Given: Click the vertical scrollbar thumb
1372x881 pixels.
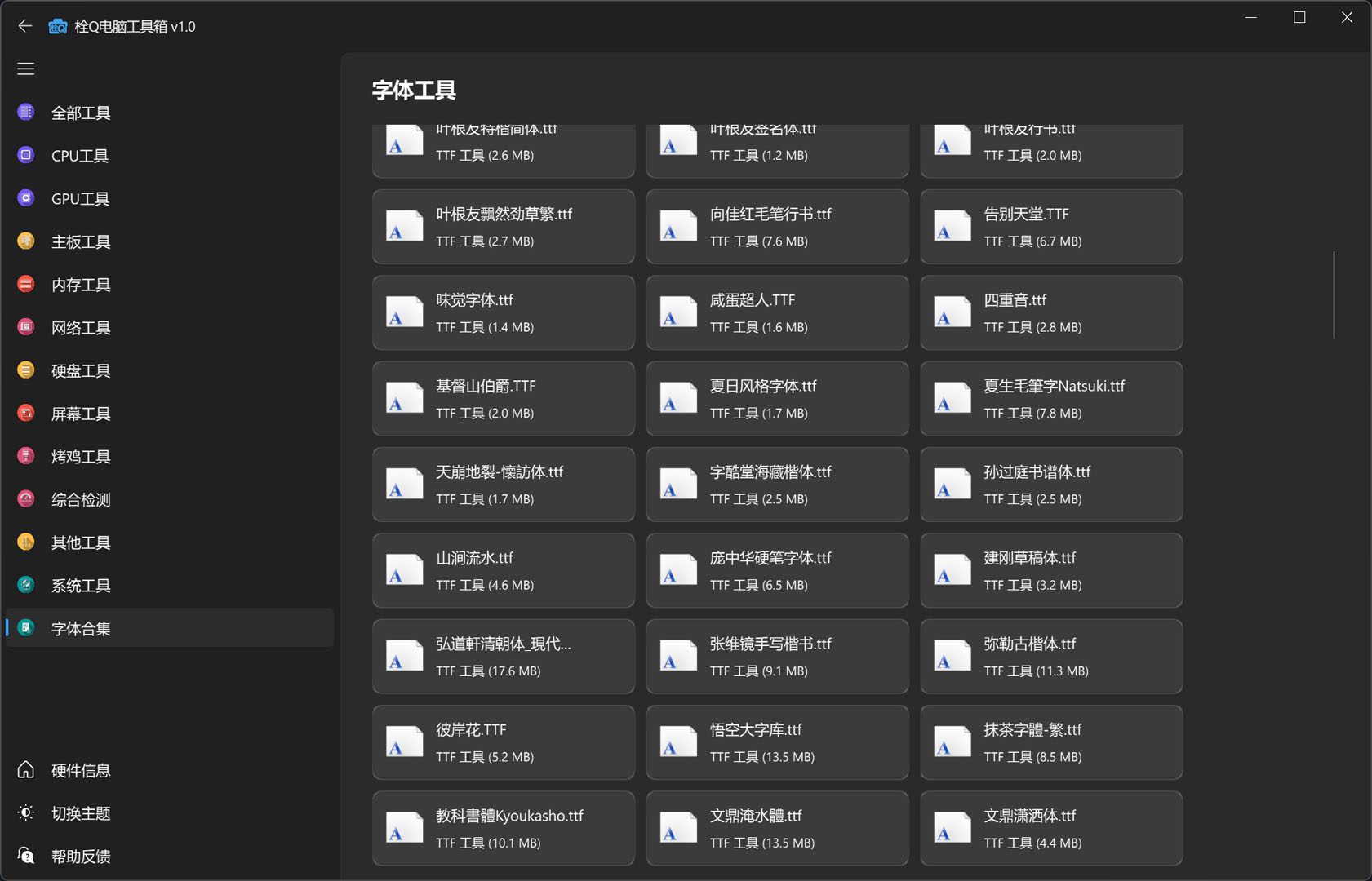Looking at the screenshot, I should coord(1334,295).
